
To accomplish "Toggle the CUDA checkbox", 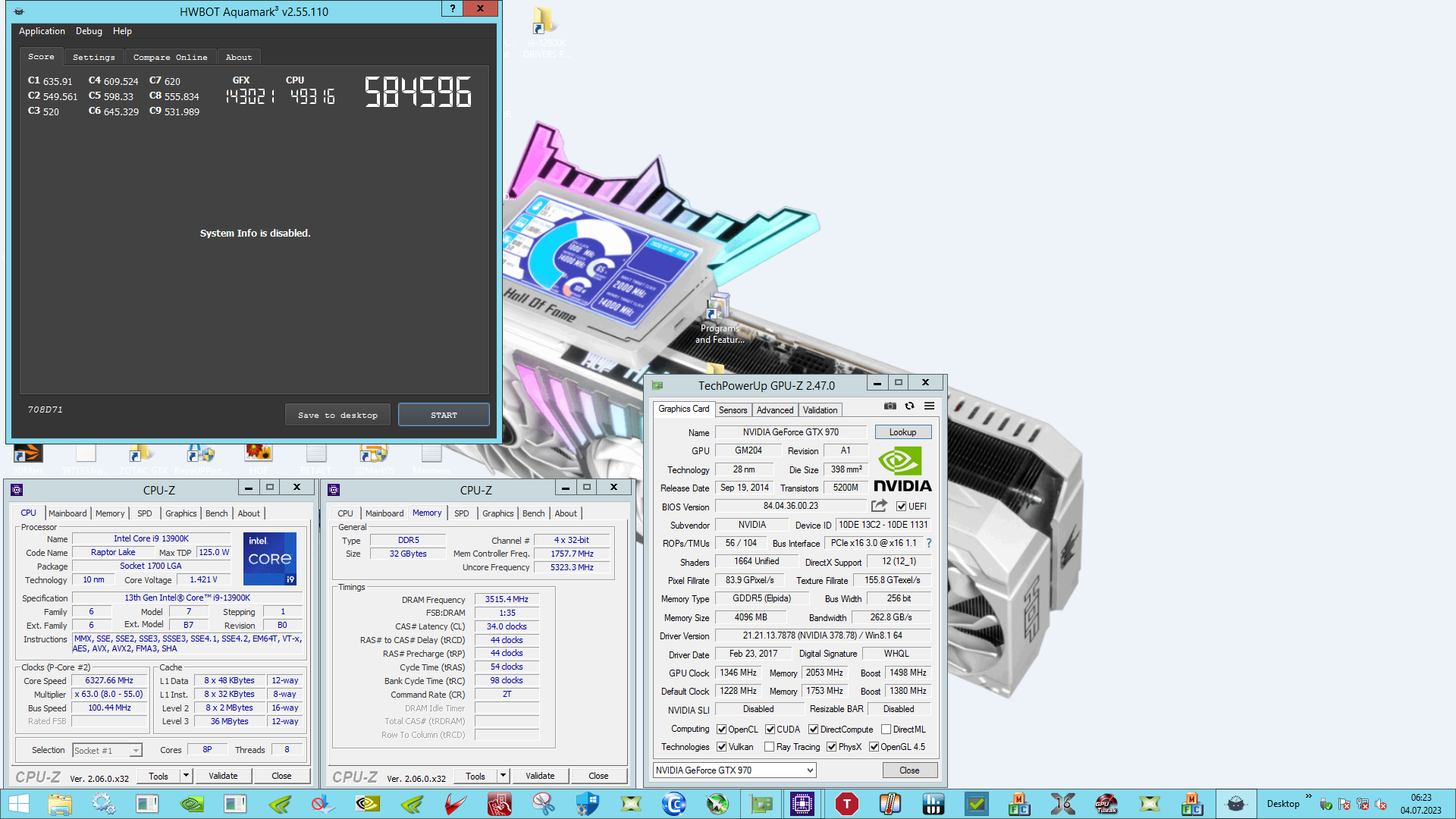I will [770, 730].
